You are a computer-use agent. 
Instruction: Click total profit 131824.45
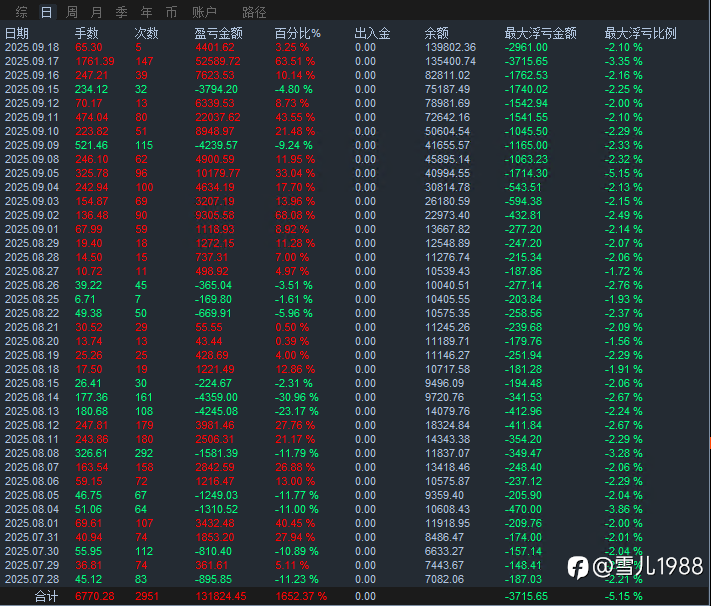point(221,596)
